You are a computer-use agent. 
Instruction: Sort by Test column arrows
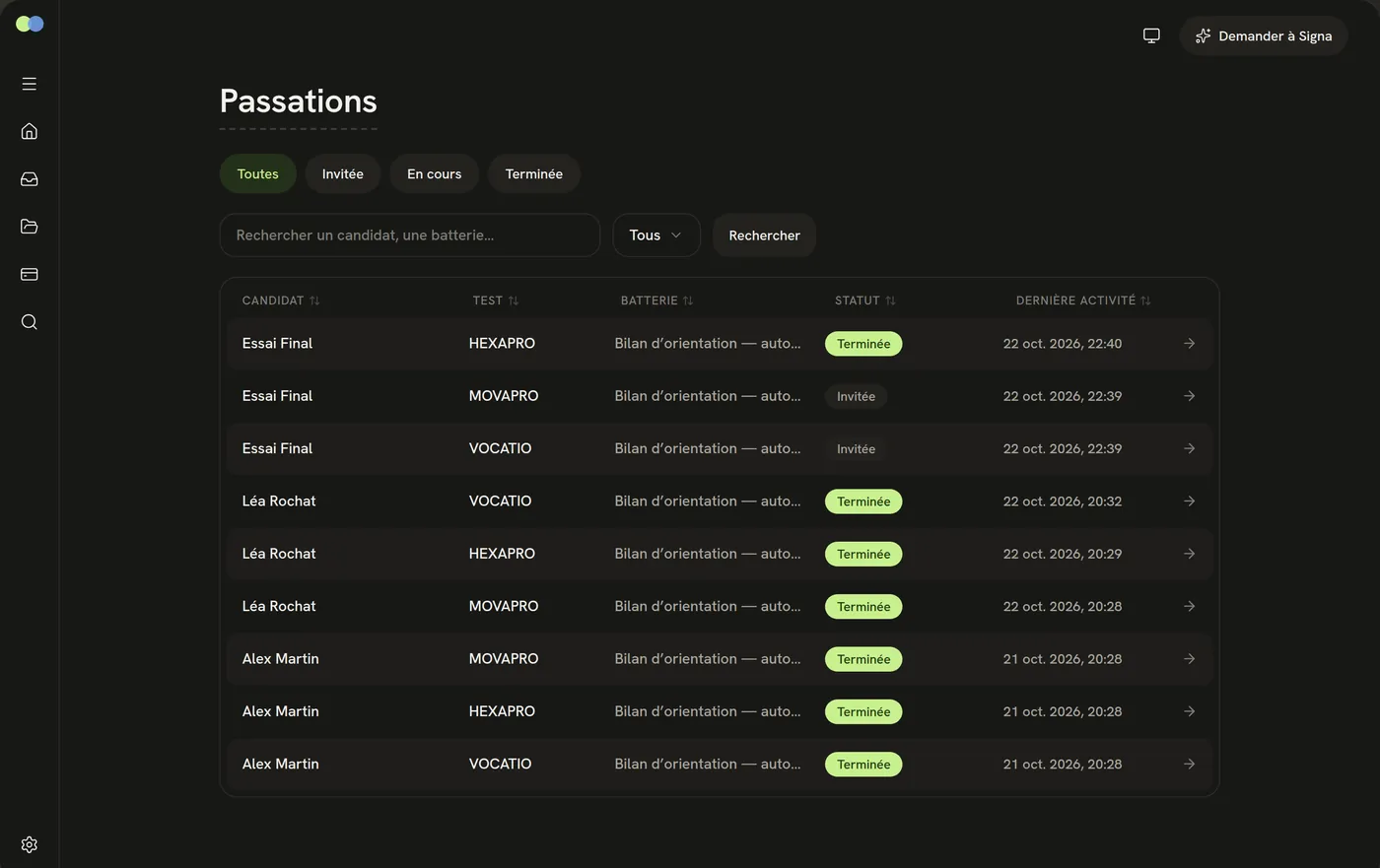(x=514, y=300)
